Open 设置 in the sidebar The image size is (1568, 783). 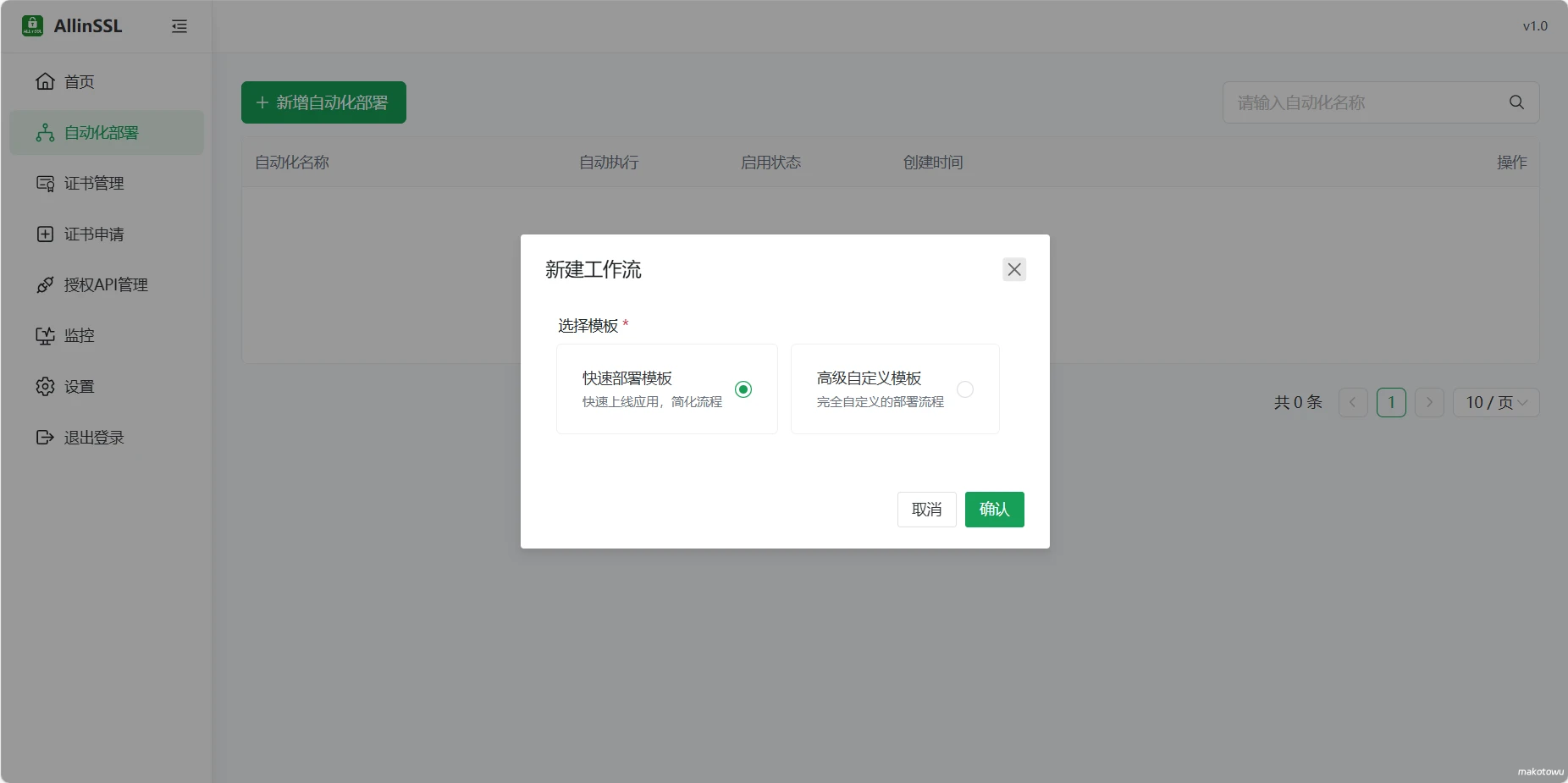point(107,386)
